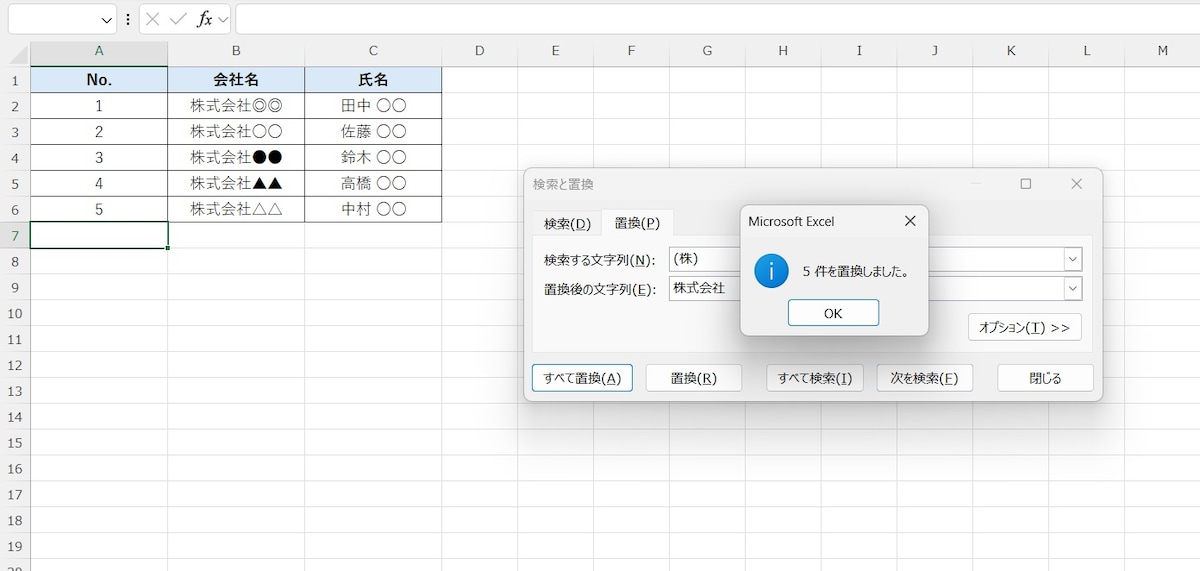Screen dimensions: 1200x571
Task: Open the Name Box dropdown
Action: coord(107,19)
